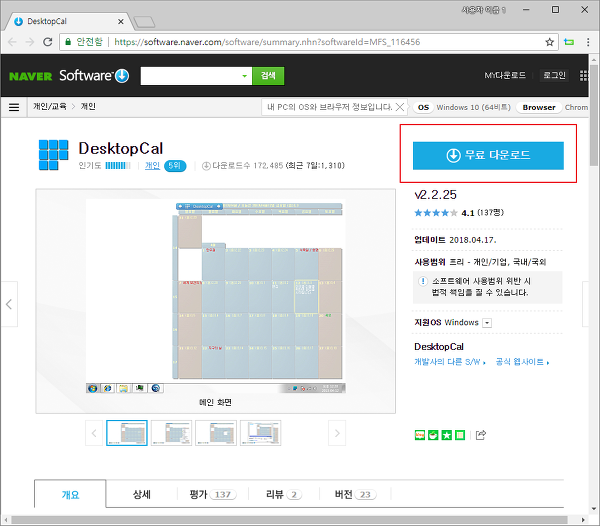Share to Naver Cafe icon

pyautogui.click(x=433, y=435)
